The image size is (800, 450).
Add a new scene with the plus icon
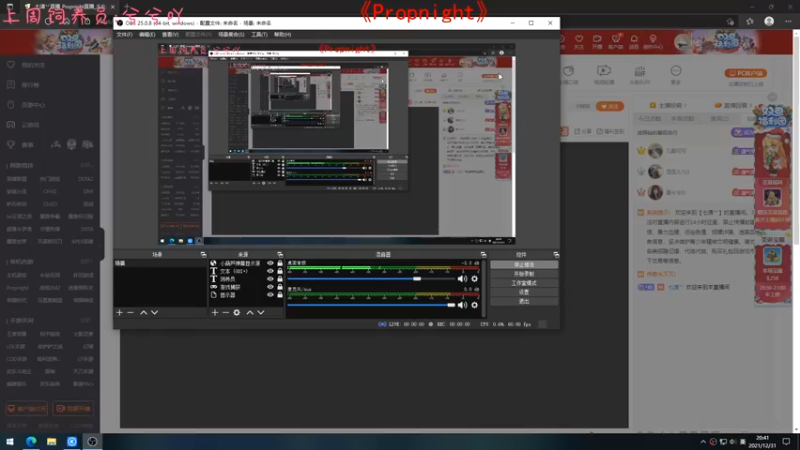119,312
